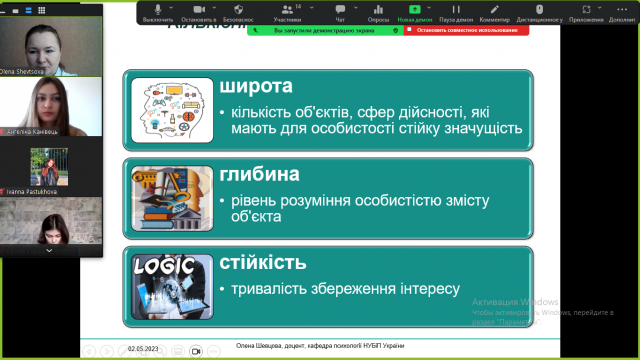Minimize the video panel with dash icon
The image size is (640, 360).
point(3,11)
